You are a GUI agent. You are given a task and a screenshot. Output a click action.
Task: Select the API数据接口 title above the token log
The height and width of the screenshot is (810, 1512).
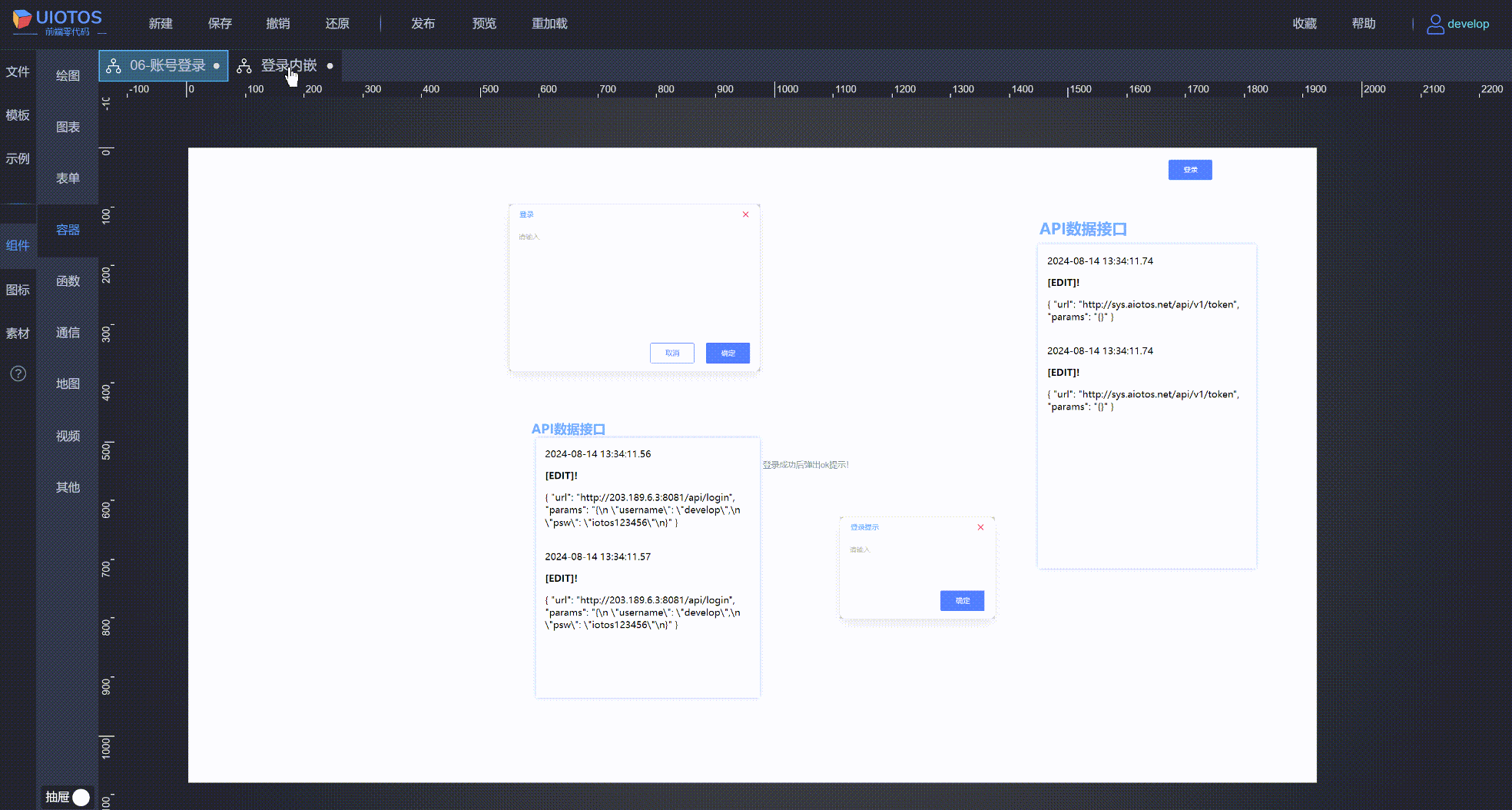click(x=1083, y=229)
